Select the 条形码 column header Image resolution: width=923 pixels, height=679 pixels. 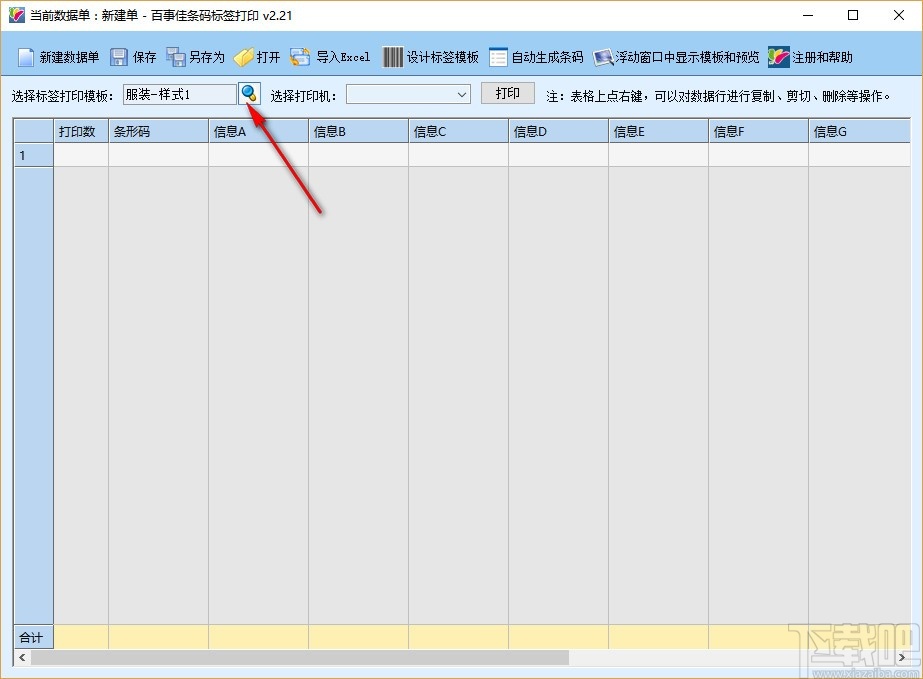(158, 131)
